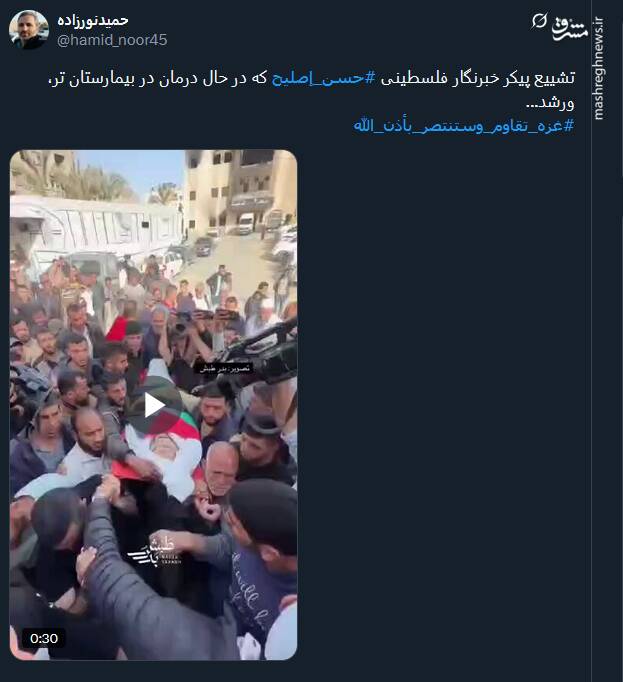The width and height of the screenshot is (623, 682).
Task: Play the embedded funeral video
Action: coord(154,405)
